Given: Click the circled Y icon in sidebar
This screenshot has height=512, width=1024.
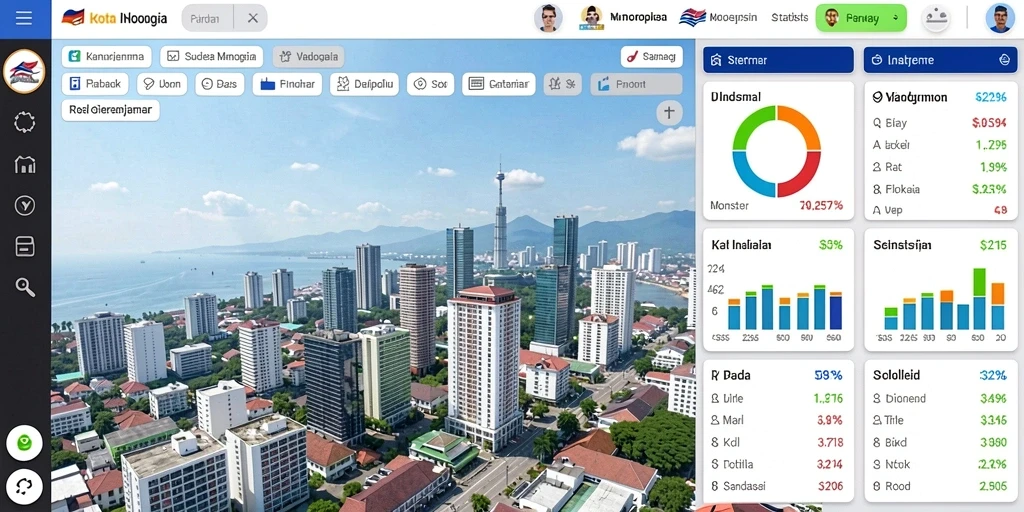Looking at the screenshot, I should tap(25, 206).
